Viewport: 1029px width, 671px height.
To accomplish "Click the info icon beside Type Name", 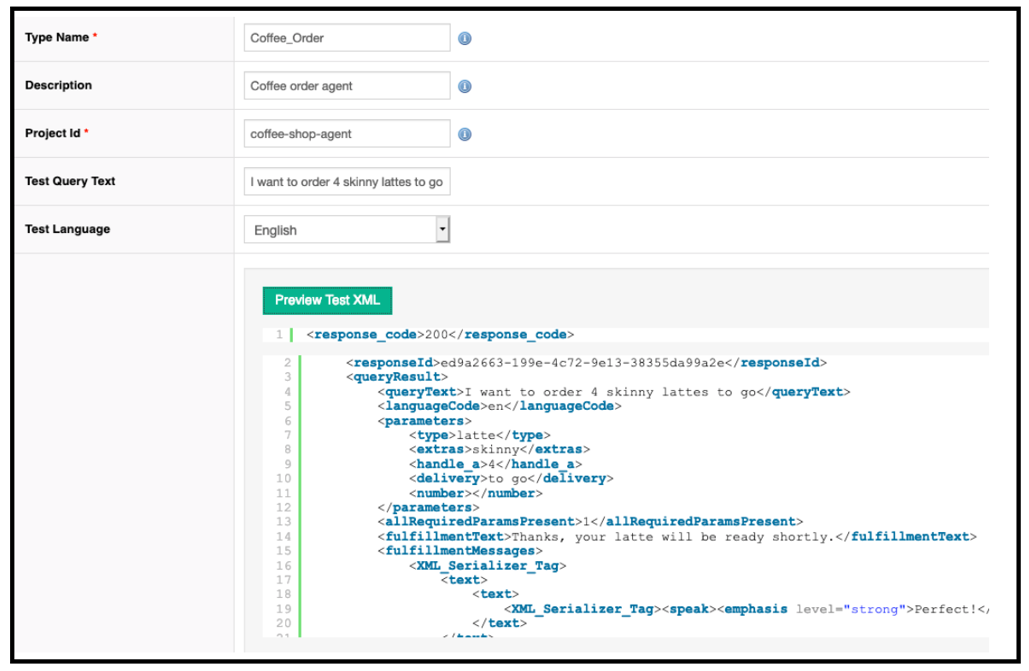I will (x=465, y=38).
